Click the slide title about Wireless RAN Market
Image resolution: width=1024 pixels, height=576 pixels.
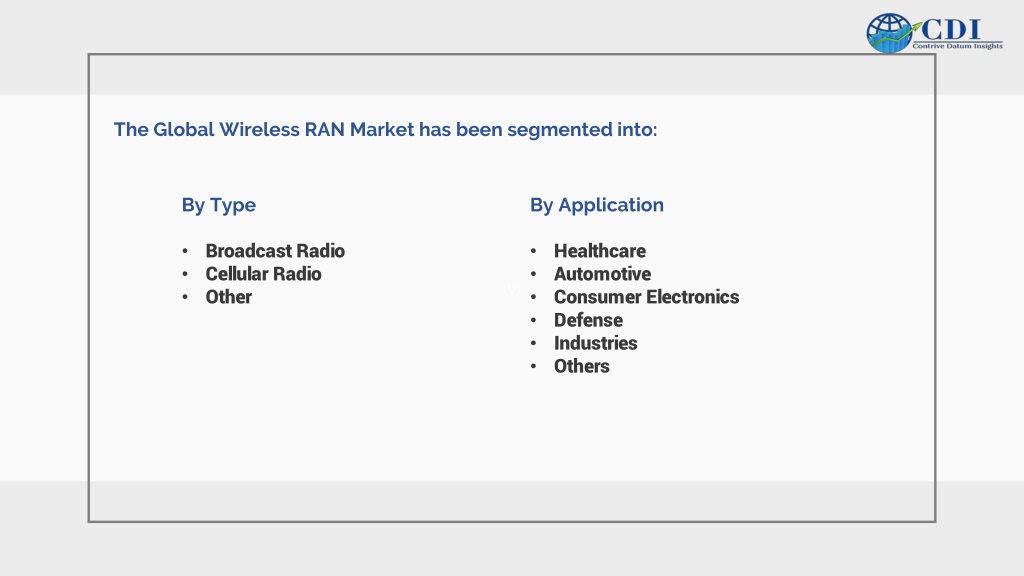(385, 129)
